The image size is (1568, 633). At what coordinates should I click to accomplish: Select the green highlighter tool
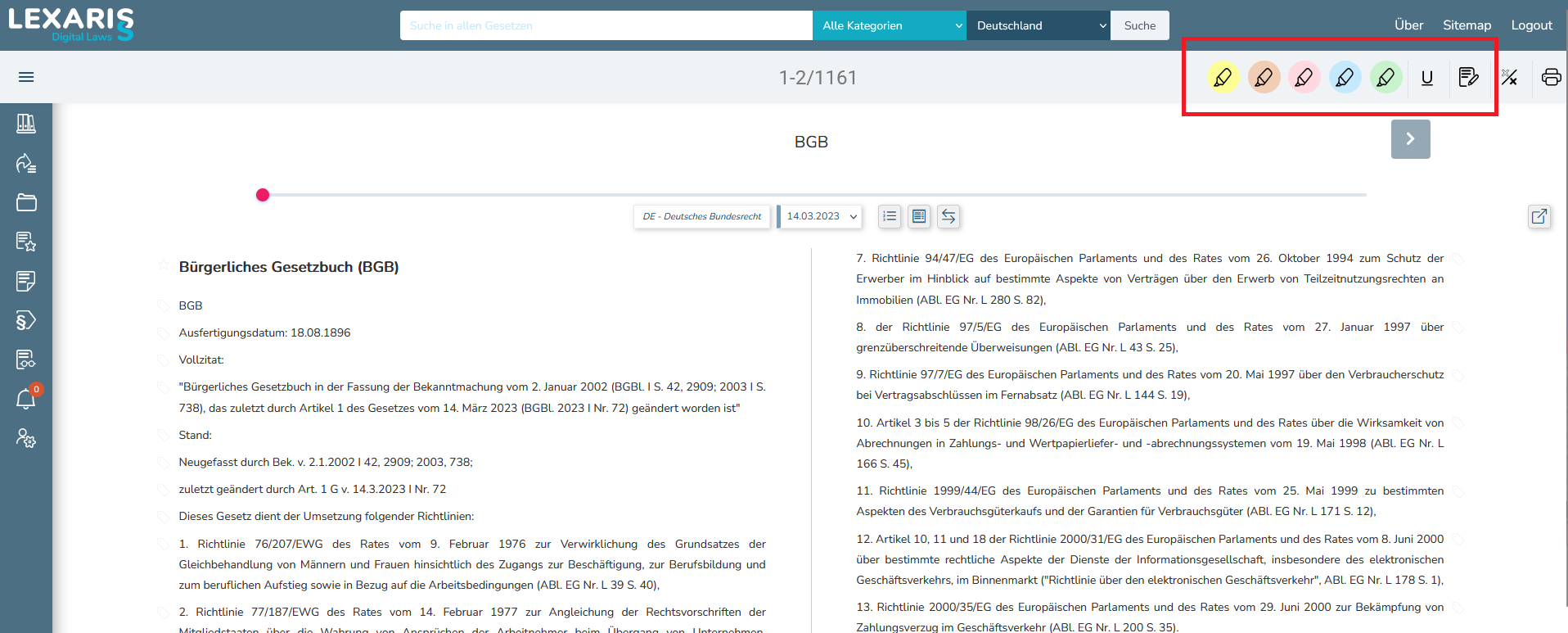(1386, 77)
